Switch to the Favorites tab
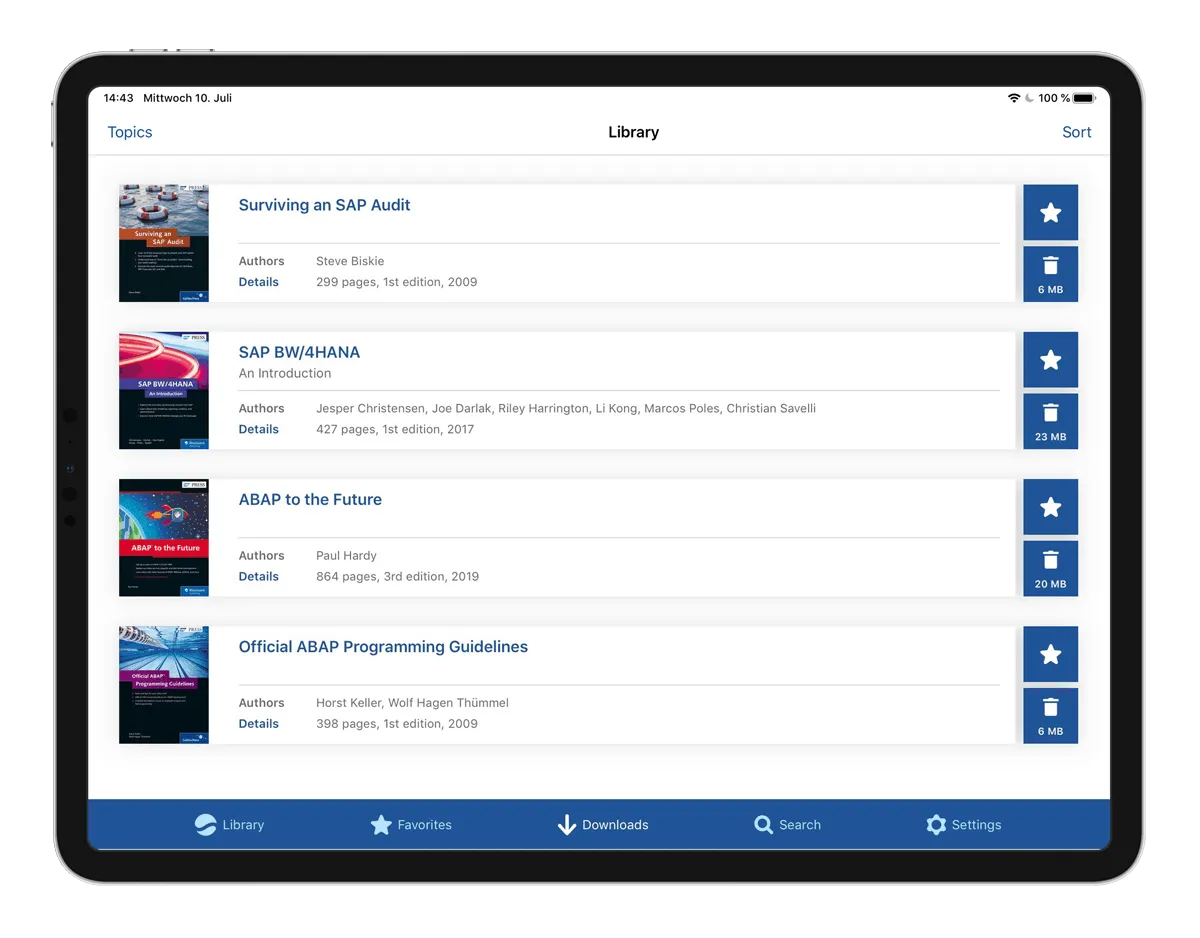Image resolution: width=1200 pixels, height=938 pixels. [411, 825]
